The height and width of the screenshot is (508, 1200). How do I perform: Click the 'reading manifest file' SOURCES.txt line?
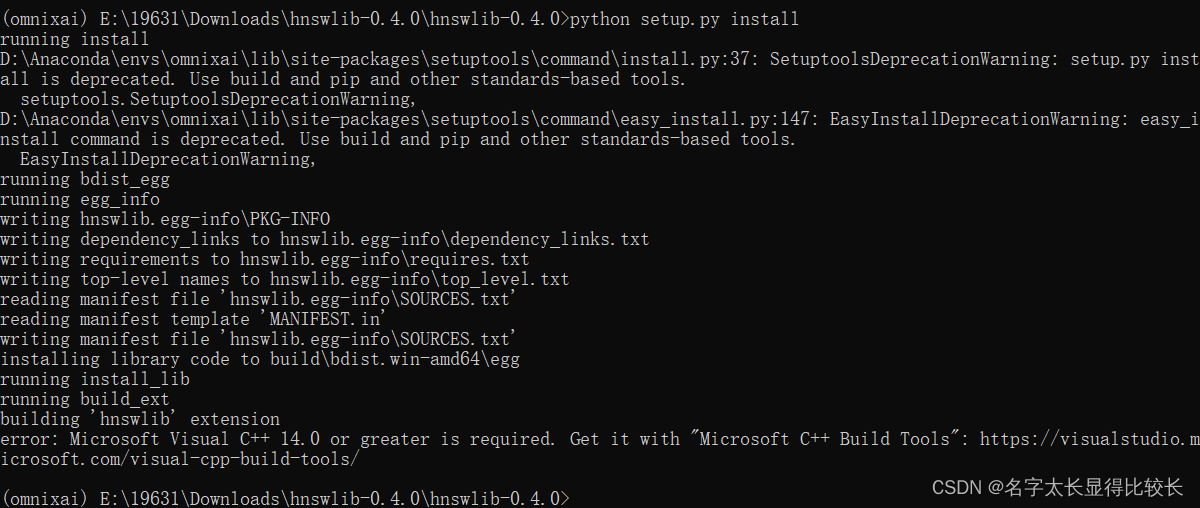coord(260,299)
